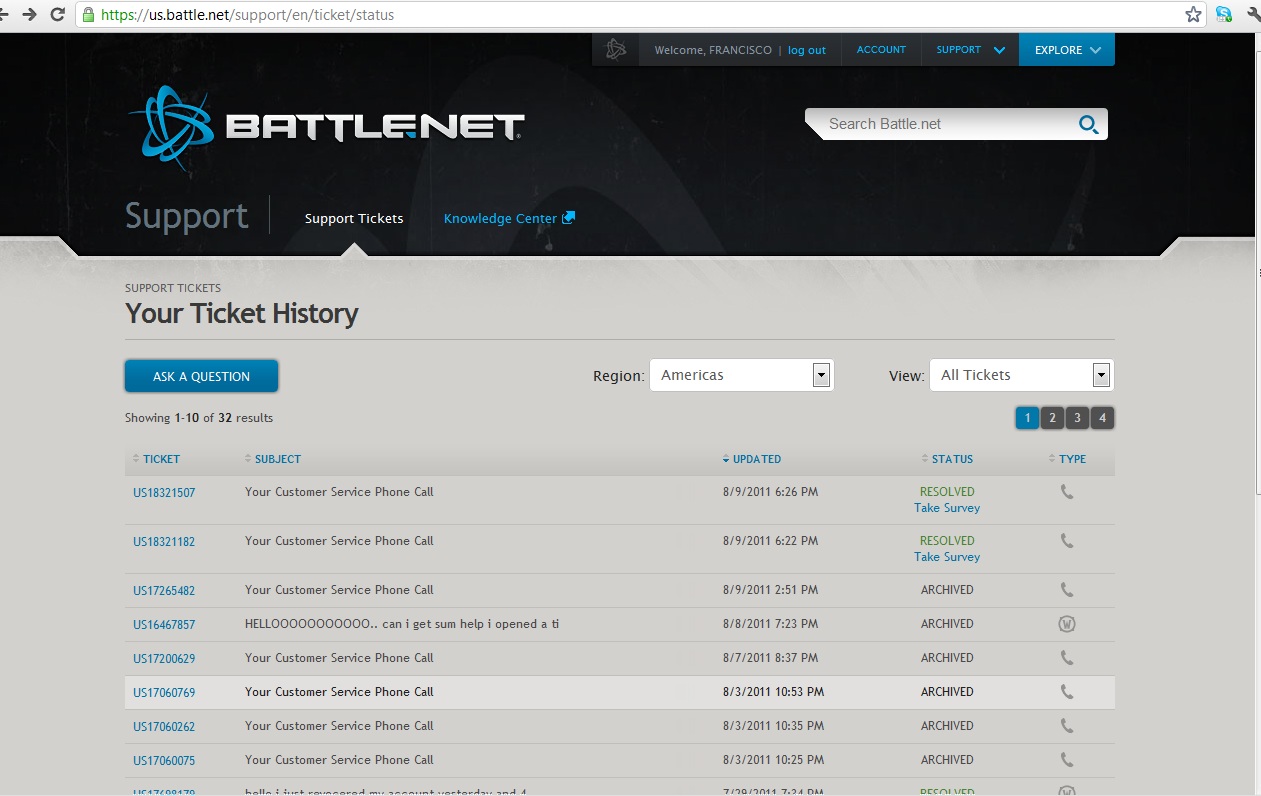Click WoW icon for ticket US16467857

(1067, 624)
